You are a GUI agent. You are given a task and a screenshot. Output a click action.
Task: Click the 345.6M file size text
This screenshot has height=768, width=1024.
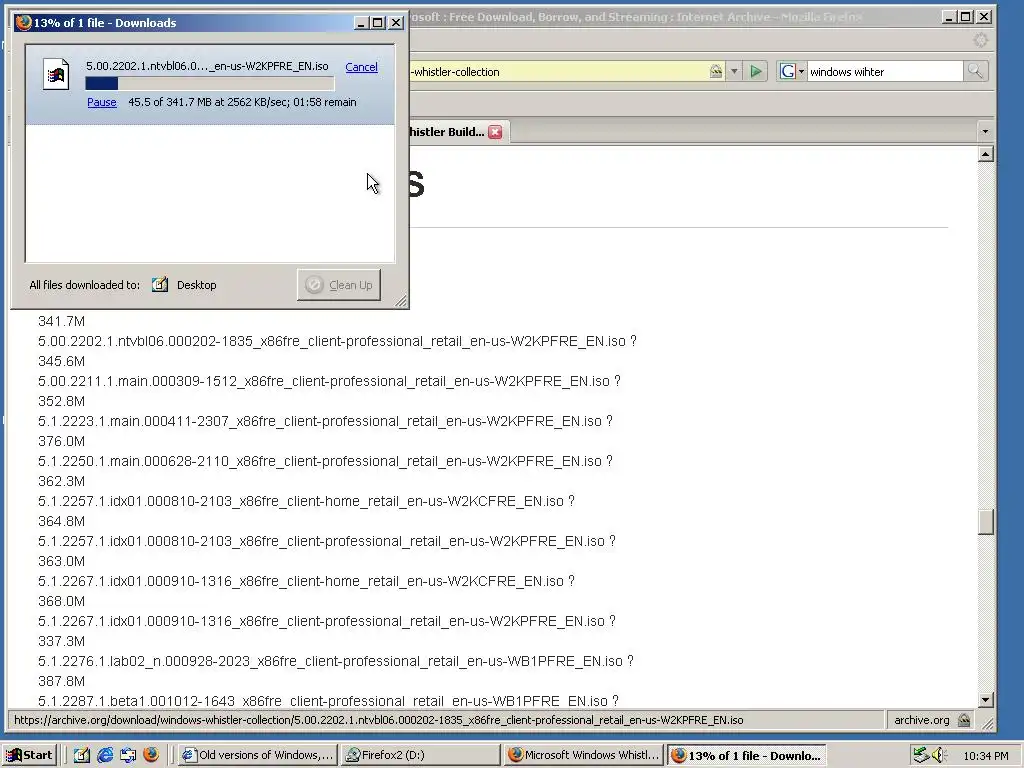61,361
